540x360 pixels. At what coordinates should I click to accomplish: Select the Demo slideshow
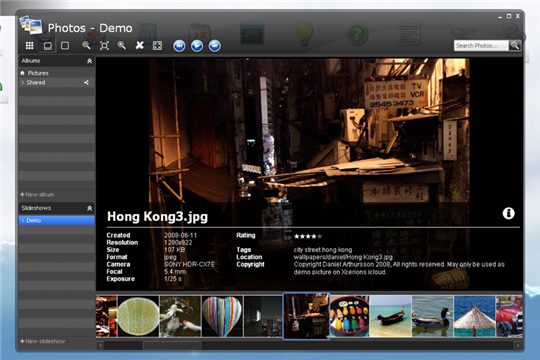57,220
